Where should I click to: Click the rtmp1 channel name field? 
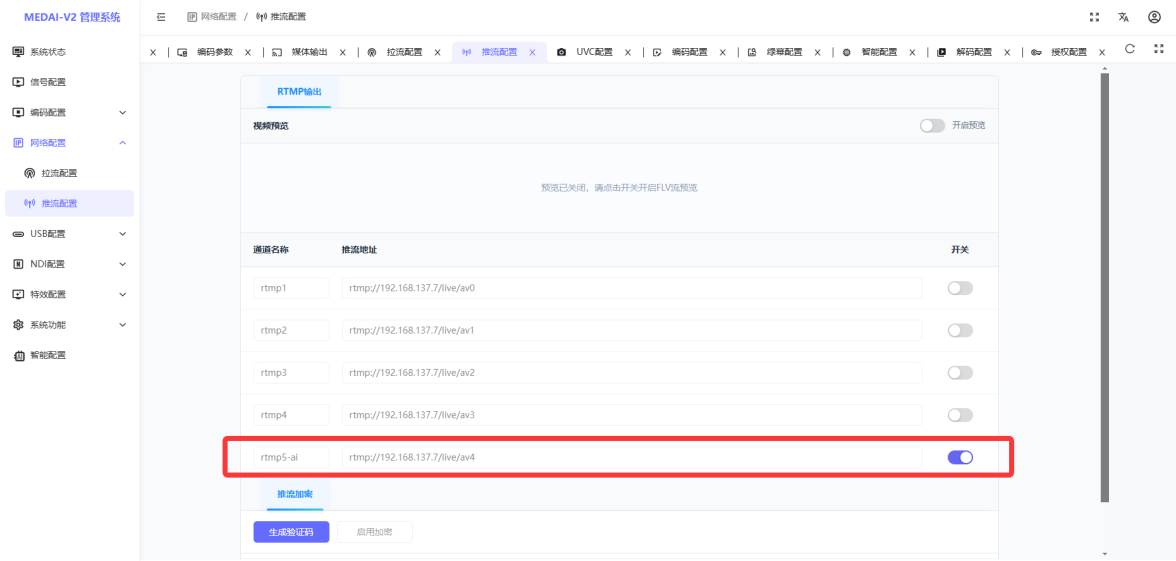tap(291, 288)
